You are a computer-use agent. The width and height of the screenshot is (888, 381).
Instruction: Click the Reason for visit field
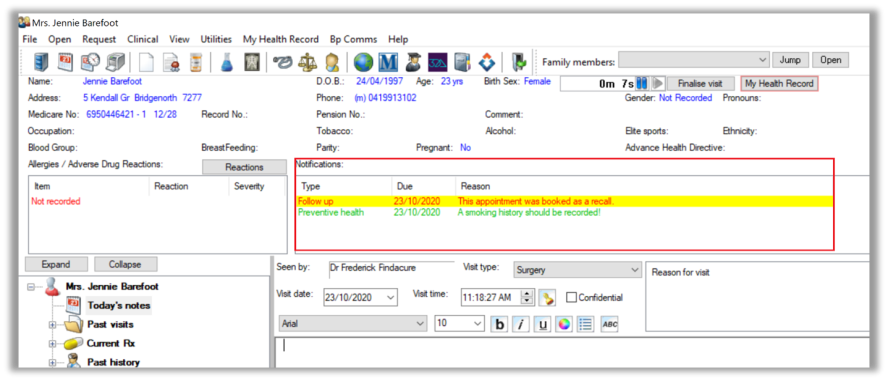point(757,296)
